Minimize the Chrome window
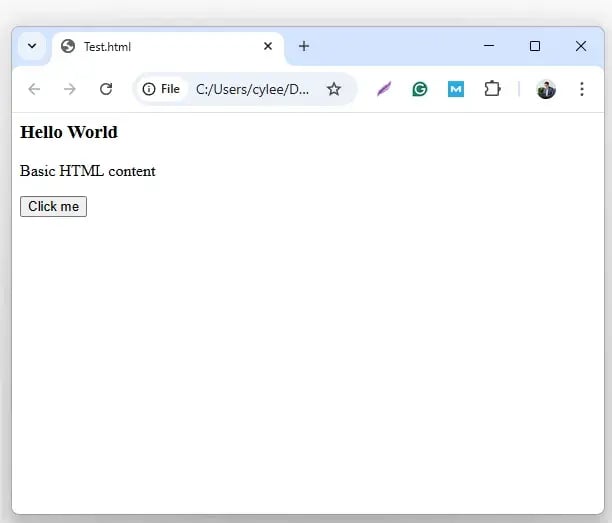The image size is (612, 523). pos(489,46)
